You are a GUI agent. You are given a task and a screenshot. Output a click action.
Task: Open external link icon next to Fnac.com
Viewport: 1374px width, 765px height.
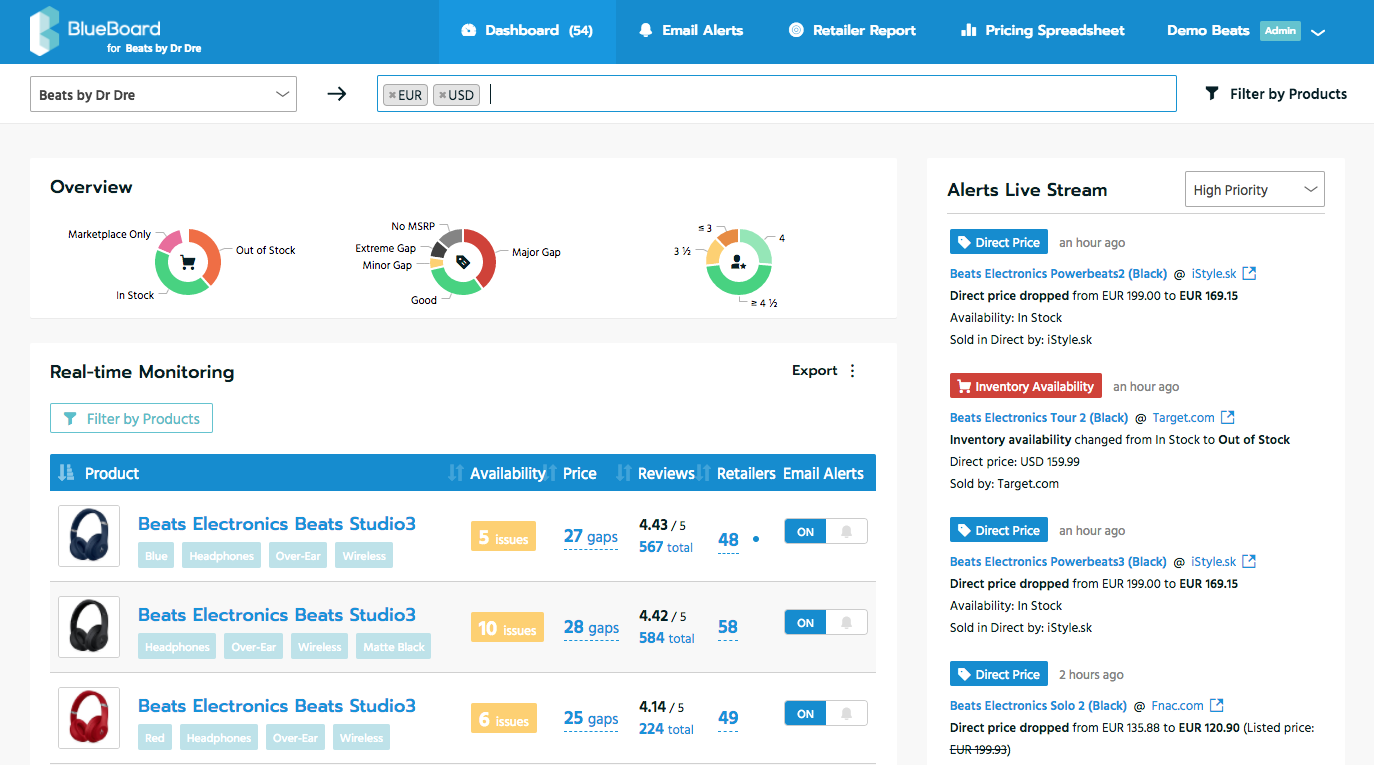pos(1217,705)
